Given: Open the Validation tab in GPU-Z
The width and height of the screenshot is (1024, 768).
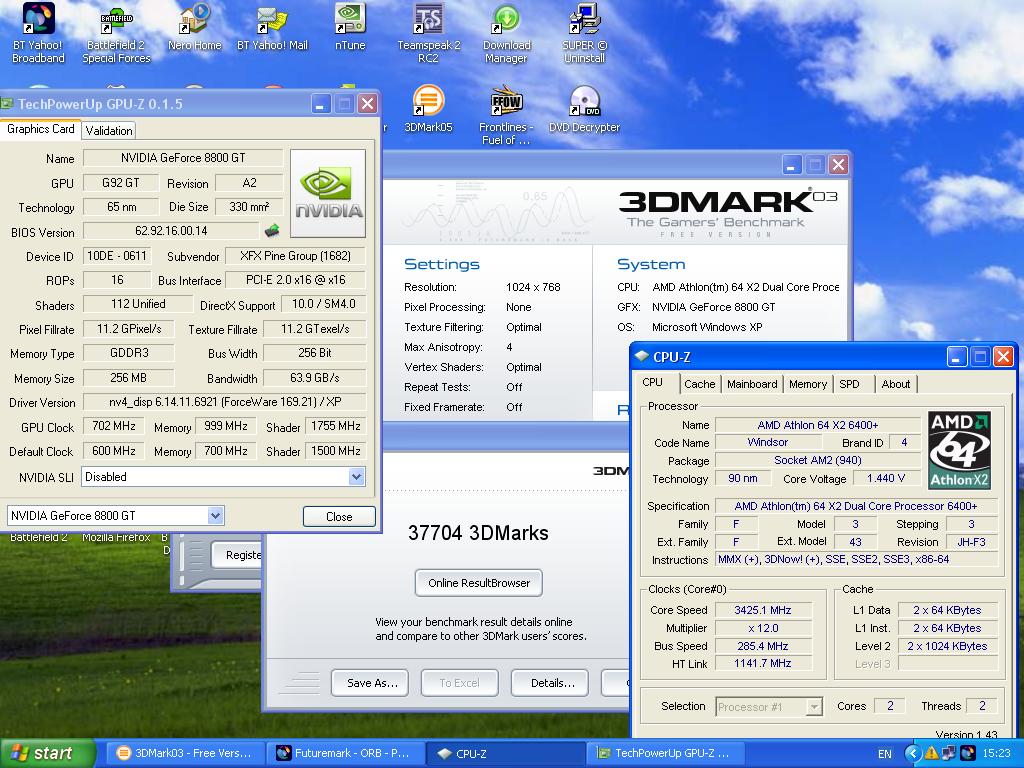Looking at the screenshot, I should [x=108, y=131].
